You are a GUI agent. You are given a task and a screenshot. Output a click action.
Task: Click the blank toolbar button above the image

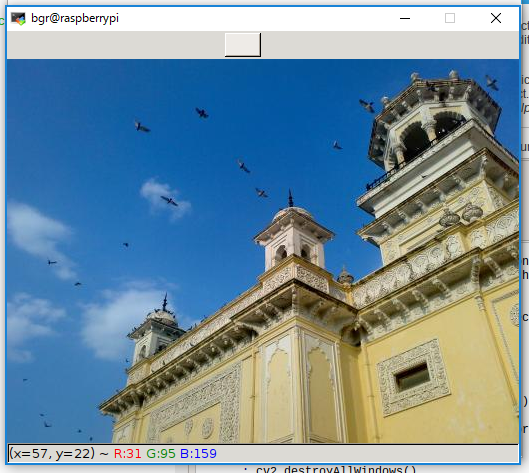click(x=243, y=45)
